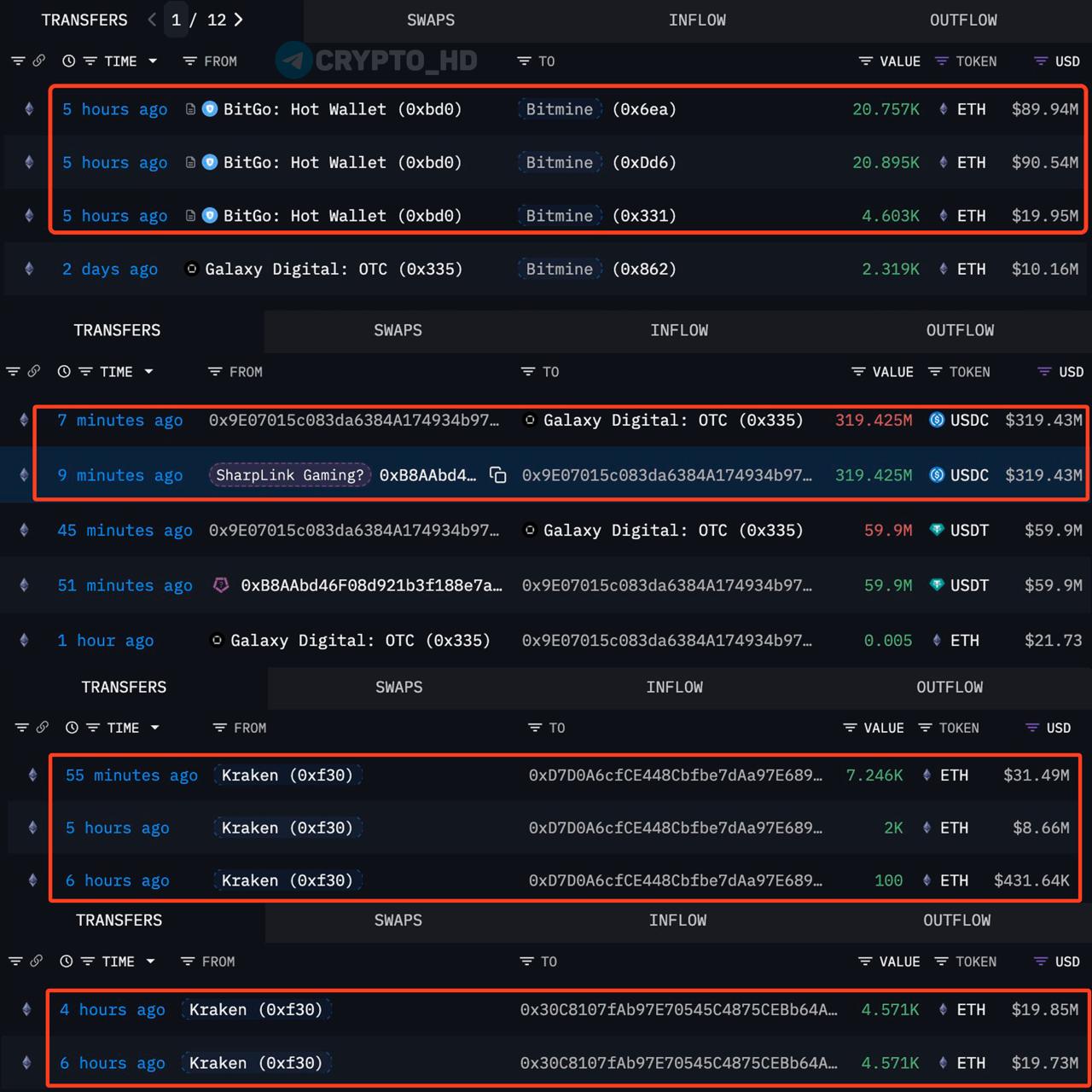The width and height of the screenshot is (1092, 1092).
Task: Click the $90.54M USD amount
Action: pos(1045,162)
